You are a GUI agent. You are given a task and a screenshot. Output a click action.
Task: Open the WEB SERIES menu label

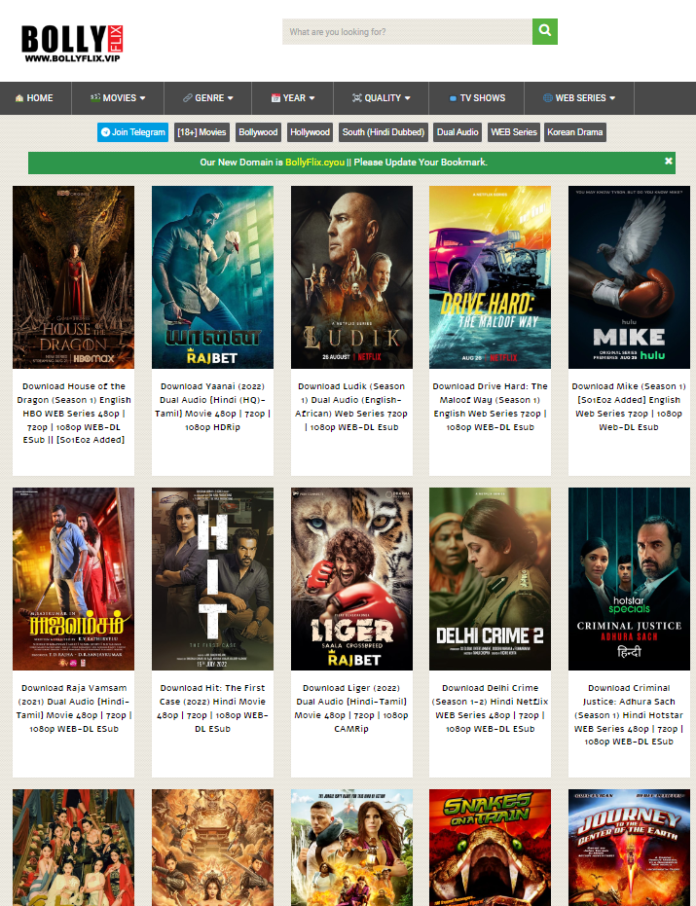[x=580, y=98]
